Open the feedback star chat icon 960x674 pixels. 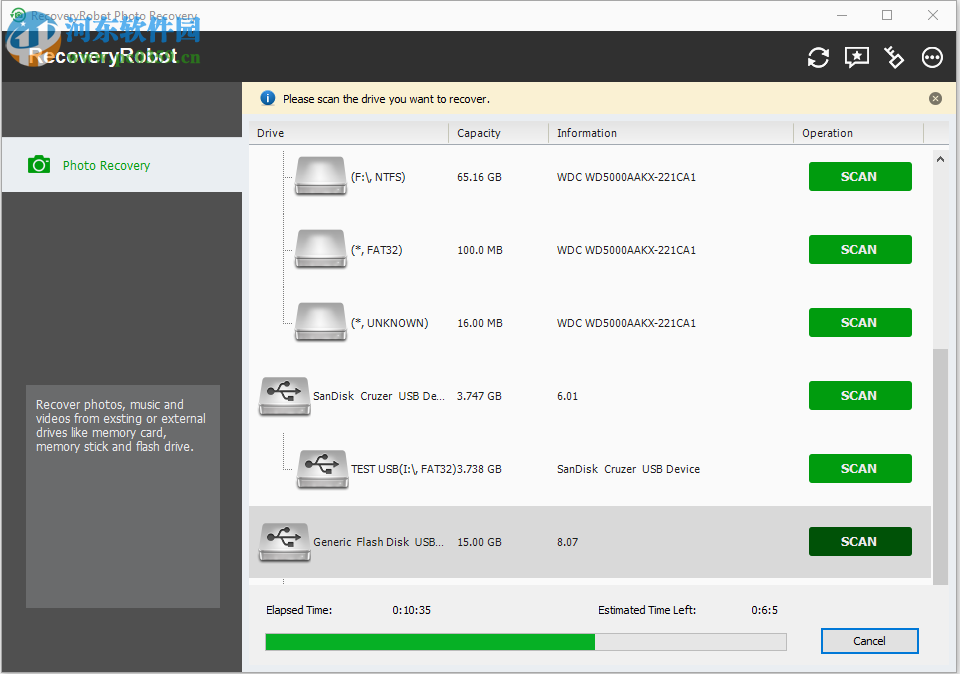coord(857,58)
